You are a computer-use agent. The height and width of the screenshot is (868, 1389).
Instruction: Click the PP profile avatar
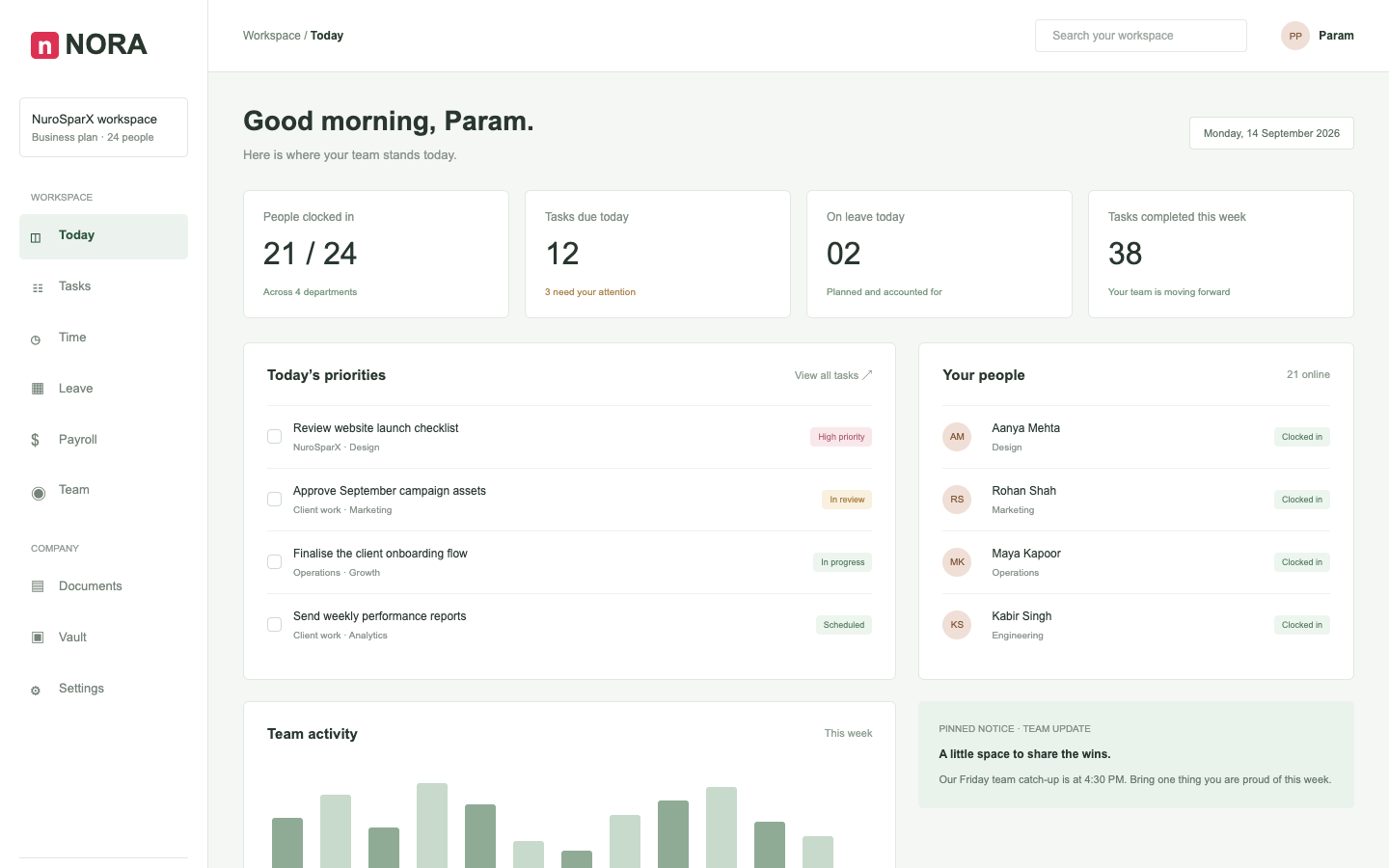[1295, 36]
